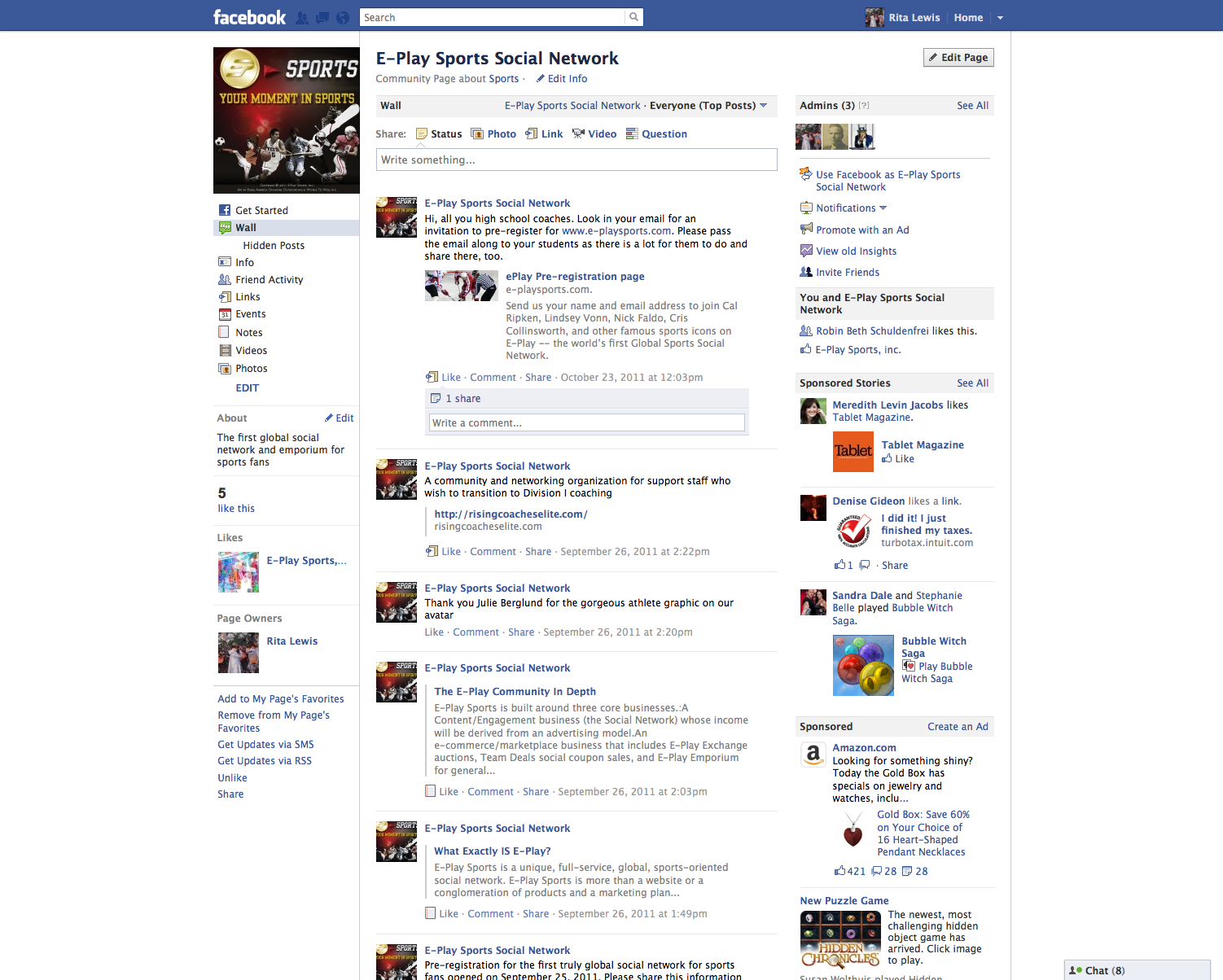Click the Photos sidebar icon
The image size is (1223, 980).
click(x=225, y=369)
